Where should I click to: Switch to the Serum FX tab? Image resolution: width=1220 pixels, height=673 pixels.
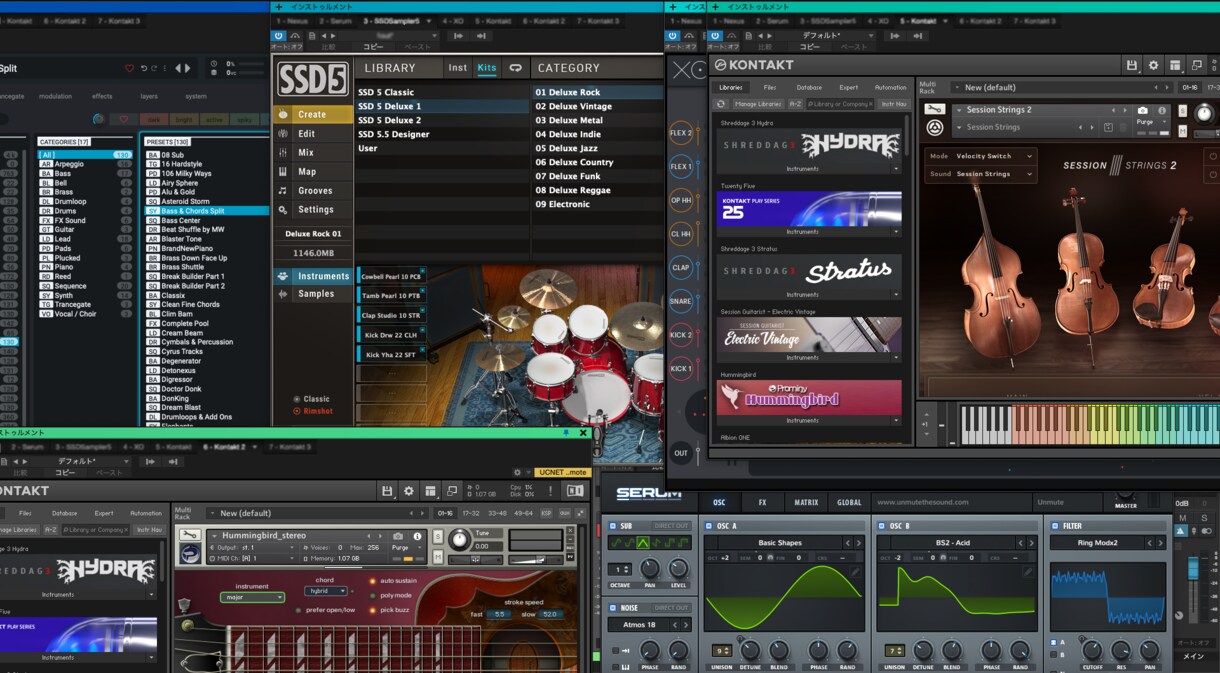(x=762, y=502)
